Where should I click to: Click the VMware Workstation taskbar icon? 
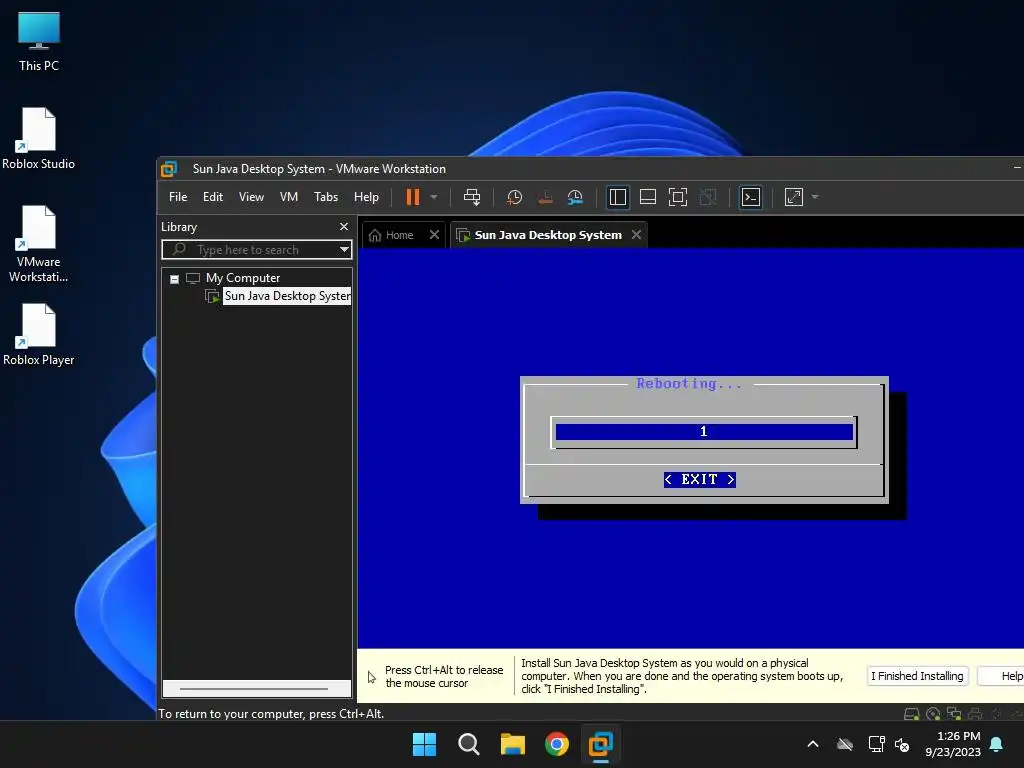601,744
